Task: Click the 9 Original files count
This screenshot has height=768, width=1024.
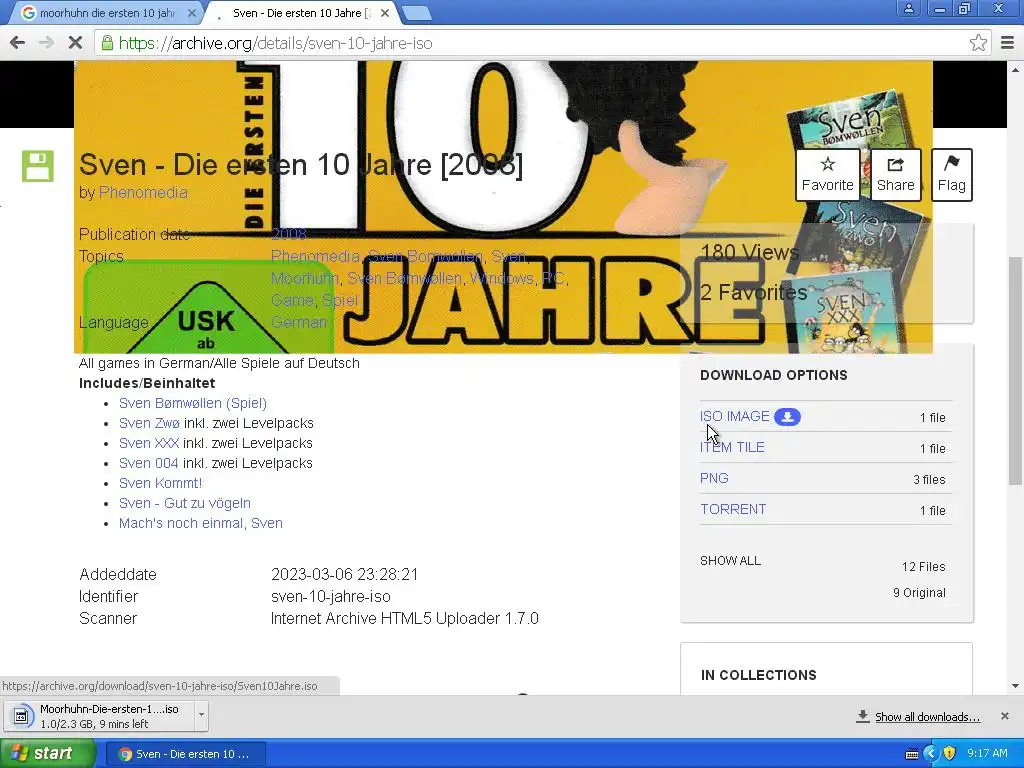Action: (x=919, y=593)
